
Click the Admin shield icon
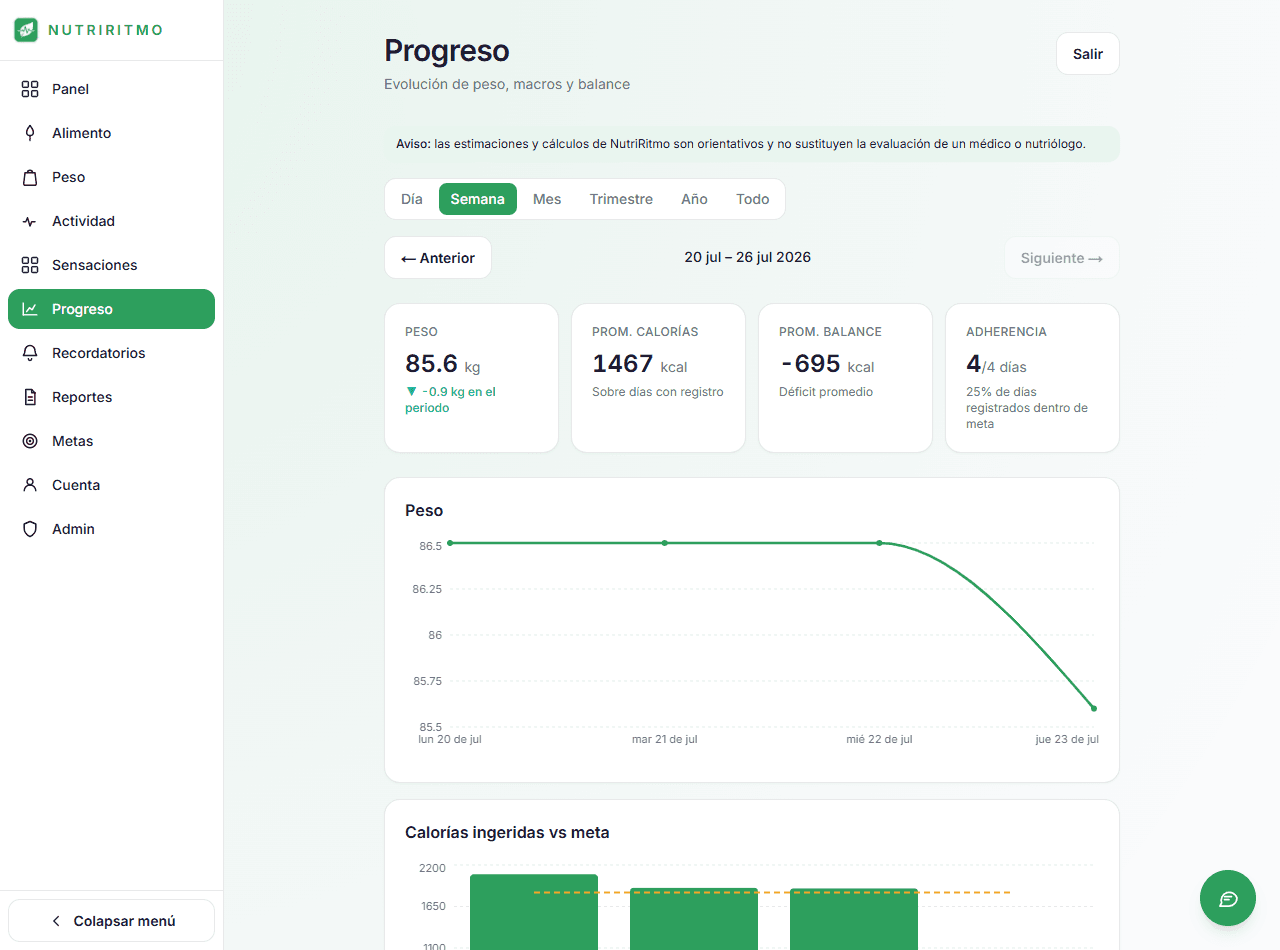pyautogui.click(x=30, y=529)
